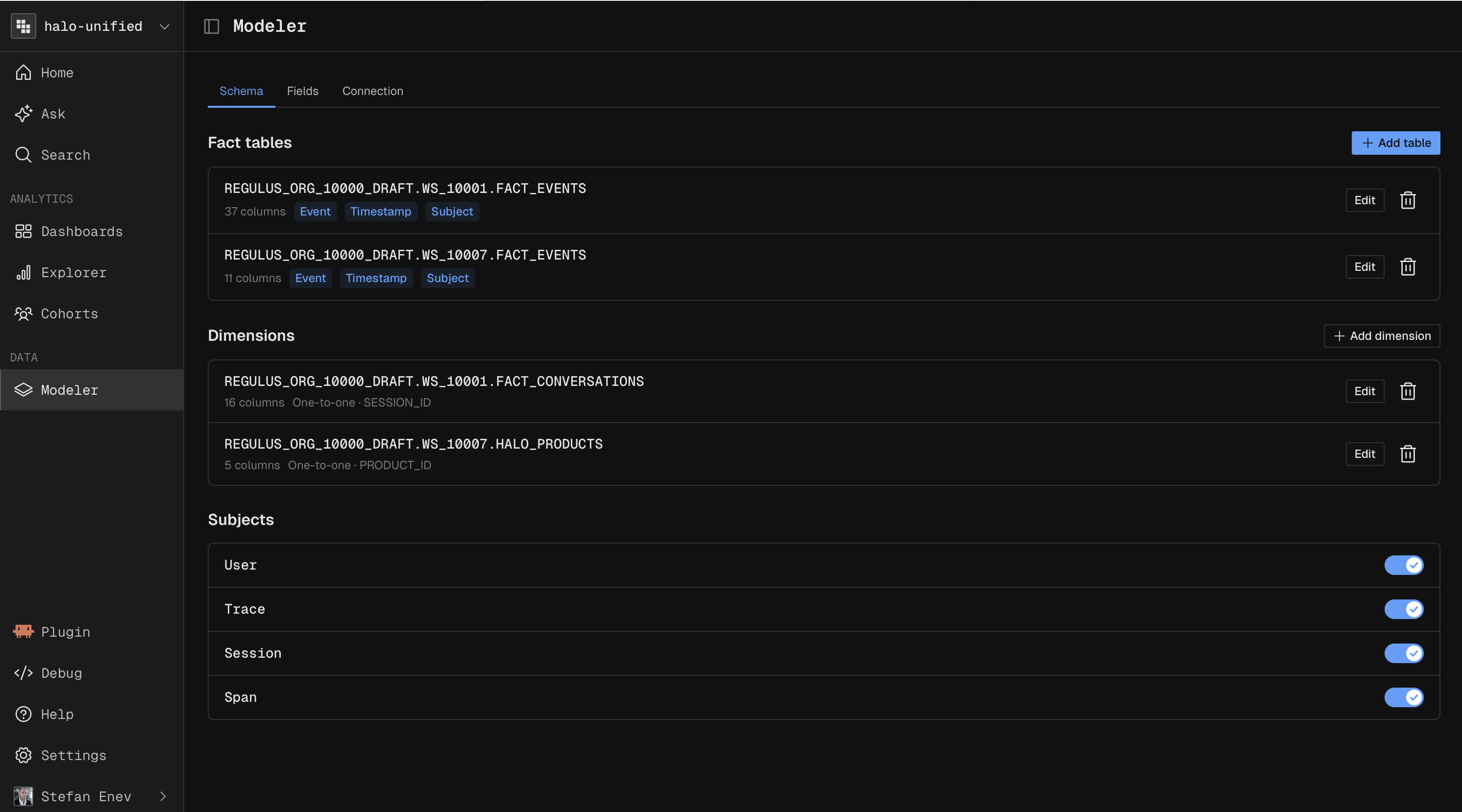
Task: Toggle the Session subject switch
Action: click(1404, 653)
